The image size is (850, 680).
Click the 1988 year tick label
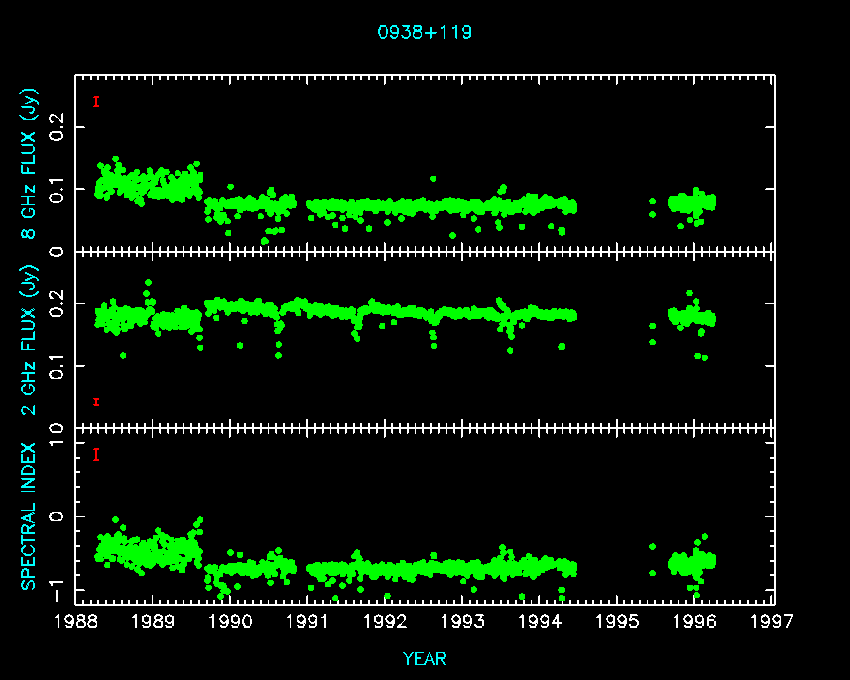point(75,622)
